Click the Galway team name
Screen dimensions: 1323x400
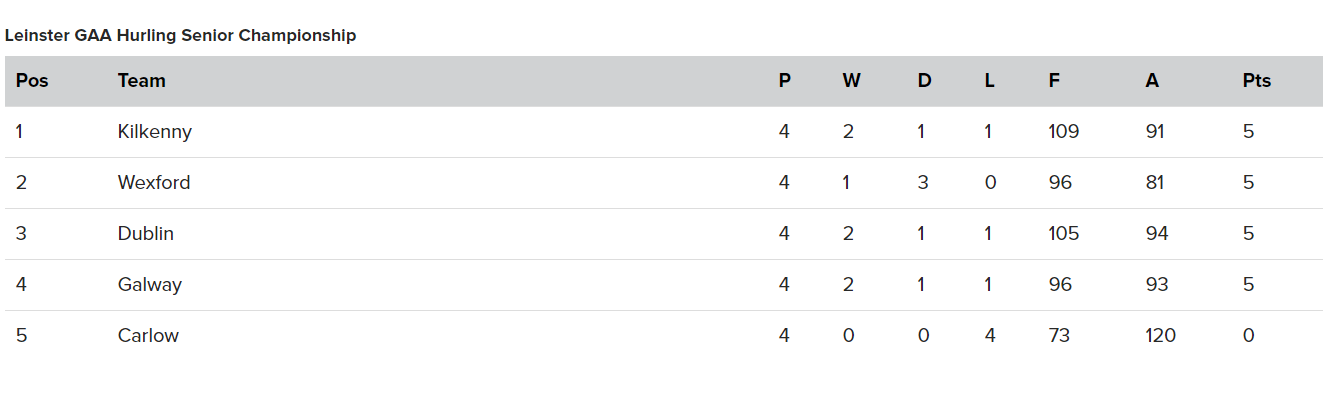(149, 284)
